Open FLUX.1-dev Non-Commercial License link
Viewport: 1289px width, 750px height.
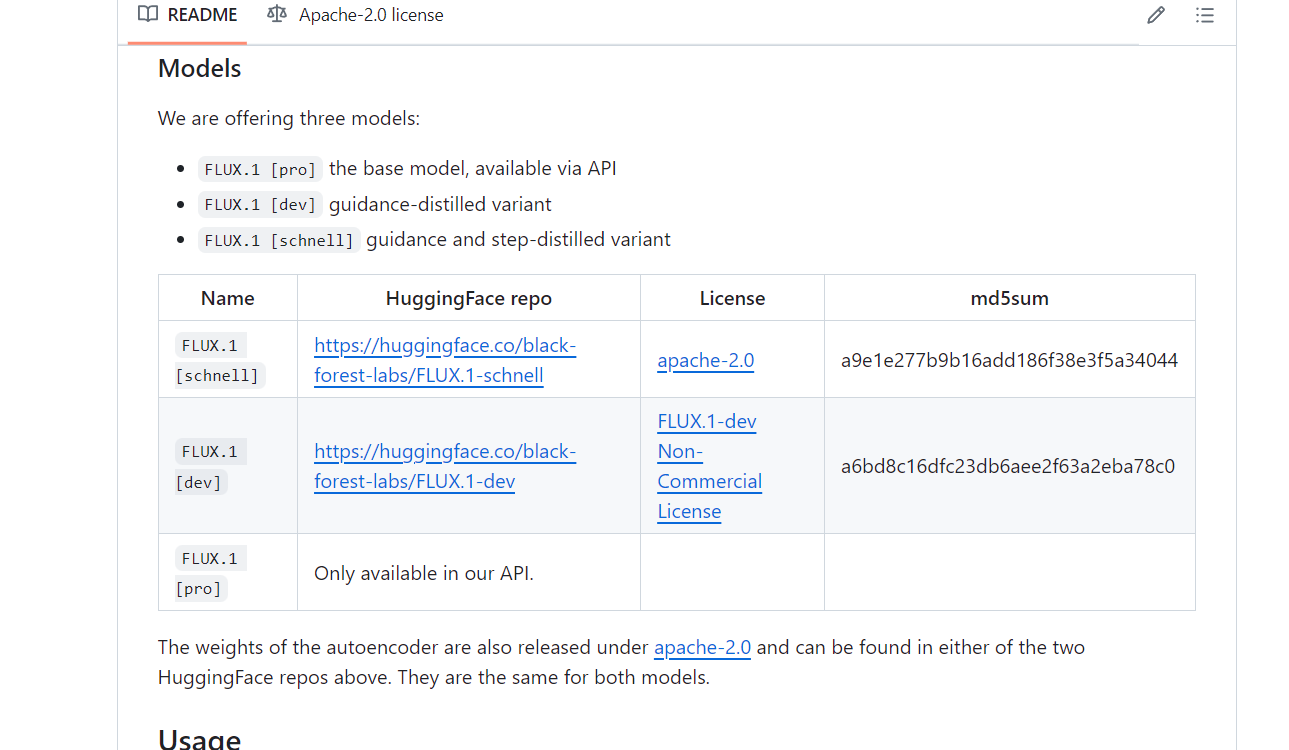(710, 466)
